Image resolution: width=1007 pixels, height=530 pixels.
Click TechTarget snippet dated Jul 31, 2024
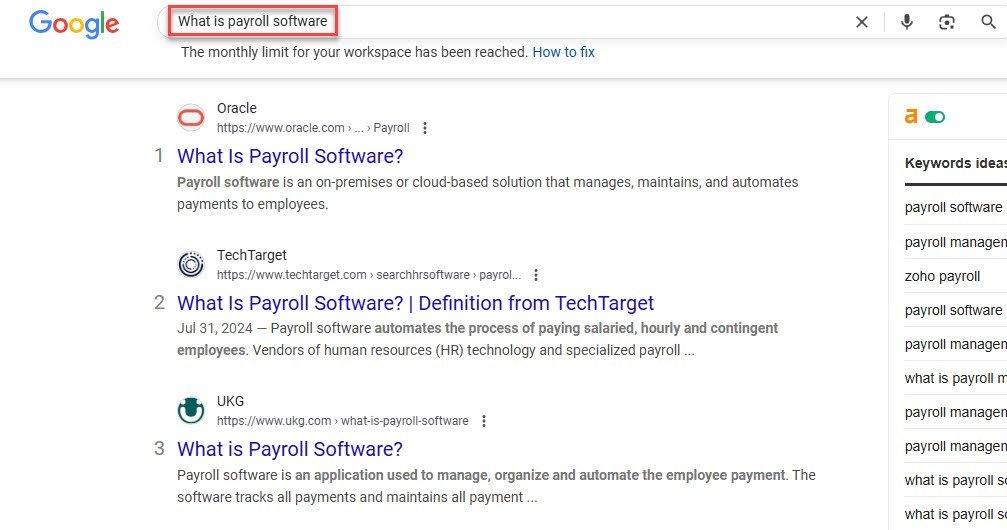pos(477,339)
